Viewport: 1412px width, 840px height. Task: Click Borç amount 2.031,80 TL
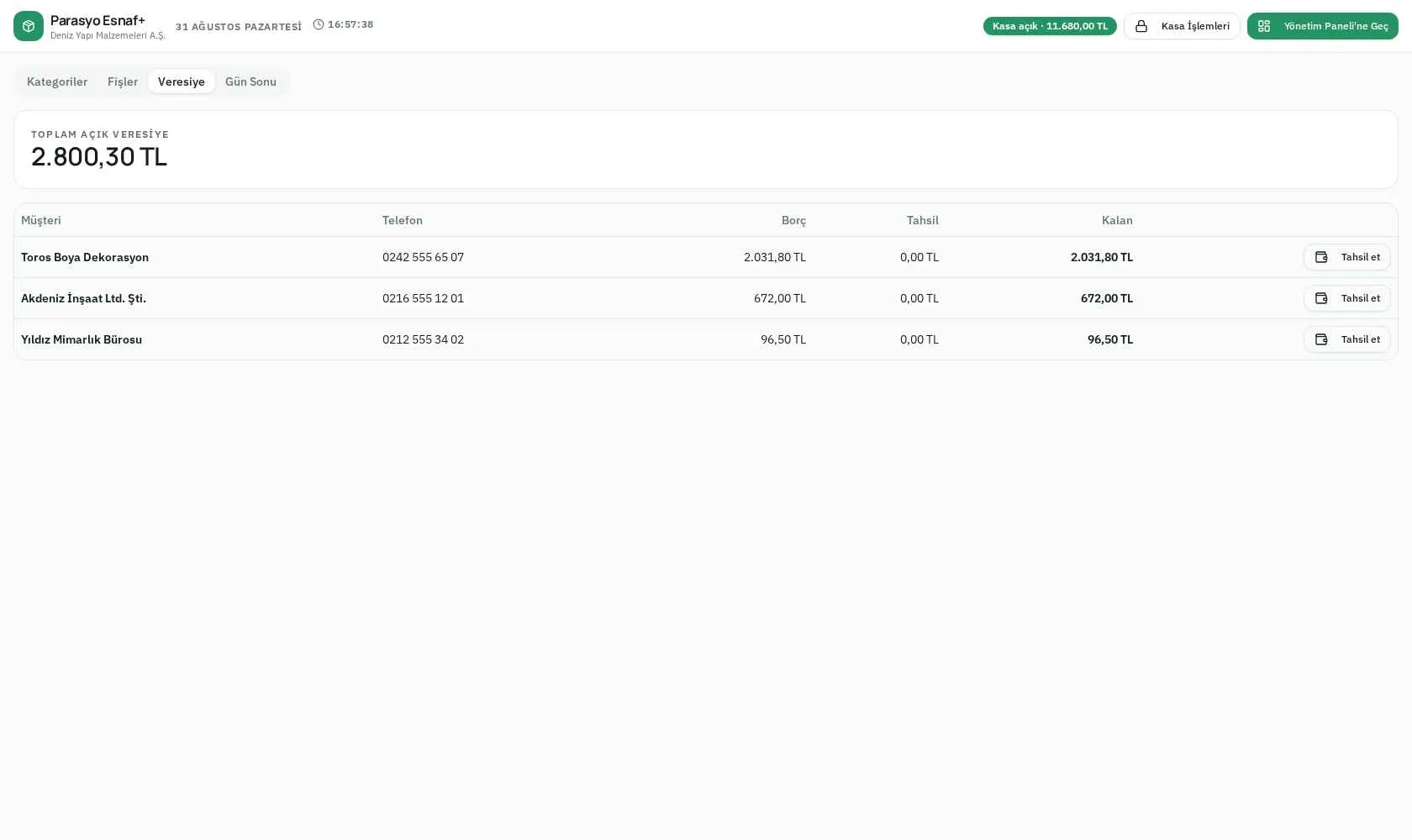(775, 257)
